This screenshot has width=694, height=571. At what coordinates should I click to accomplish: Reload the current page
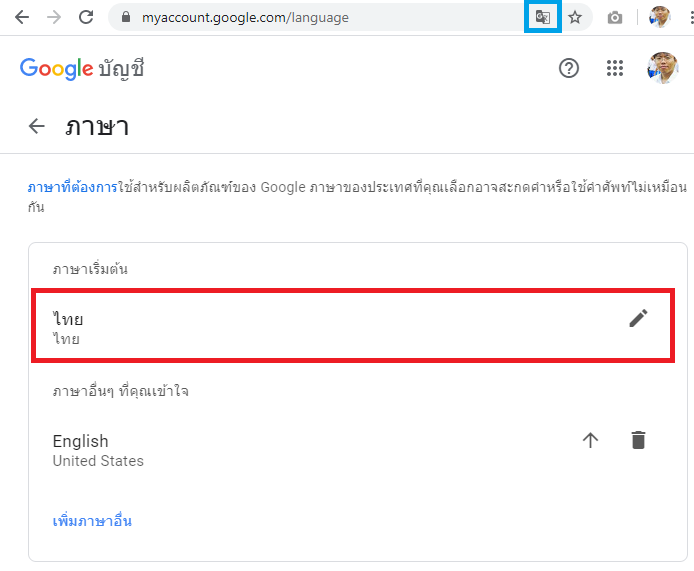(86, 17)
